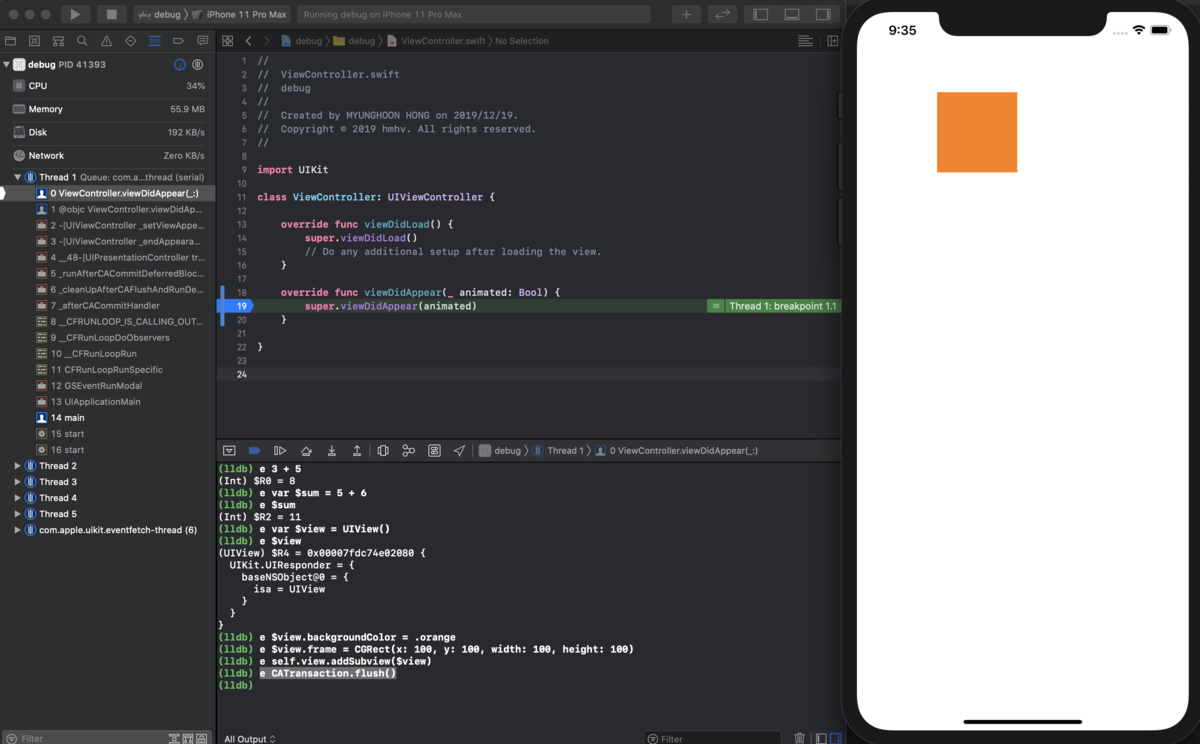Collapse the debug PID 41393 process
Screen dimensions: 1200x744
point(6,64)
